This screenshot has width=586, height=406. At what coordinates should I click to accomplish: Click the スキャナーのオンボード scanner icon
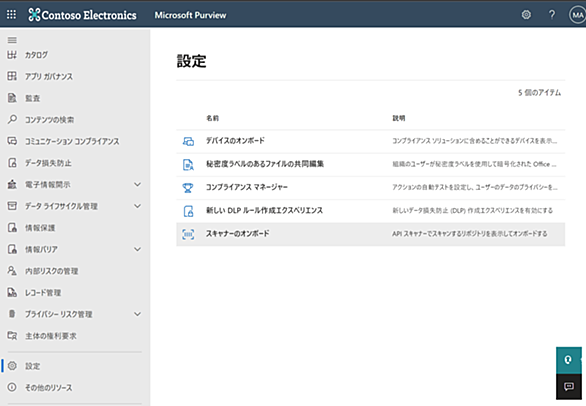tap(188, 234)
